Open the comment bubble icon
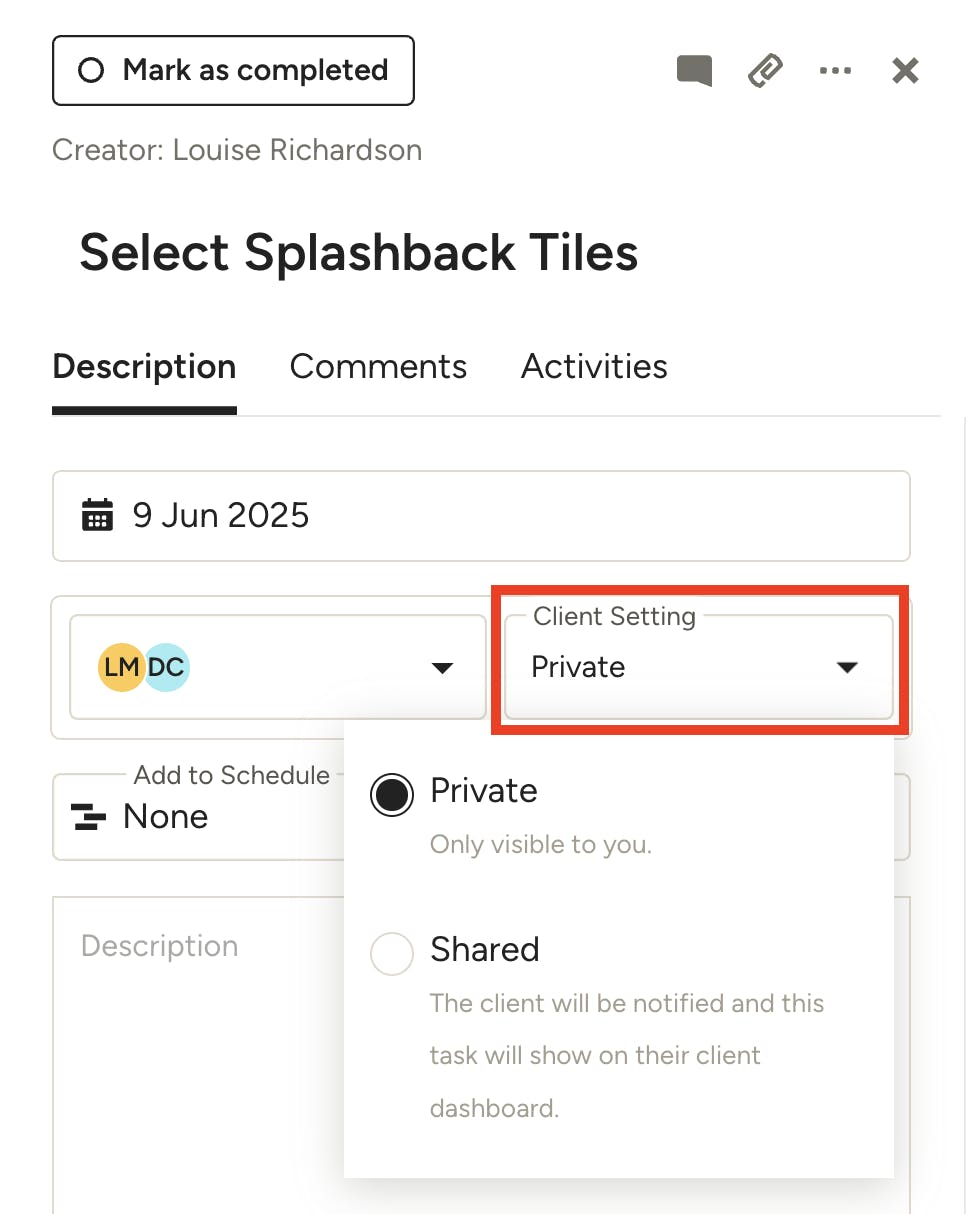The height and width of the screenshot is (1214, 966). point(694,71)
